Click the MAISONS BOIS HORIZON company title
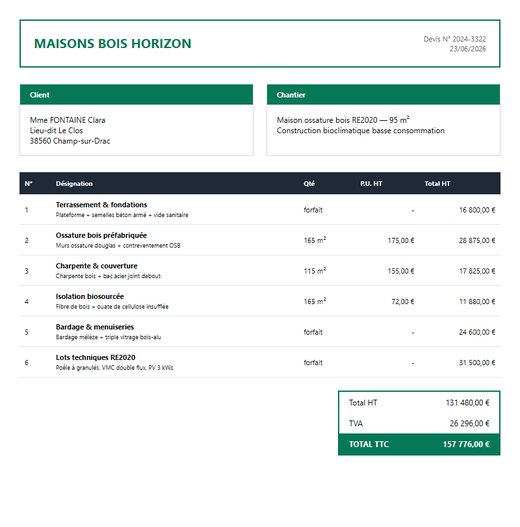The image size is (520, 527). tap(113, 44)
